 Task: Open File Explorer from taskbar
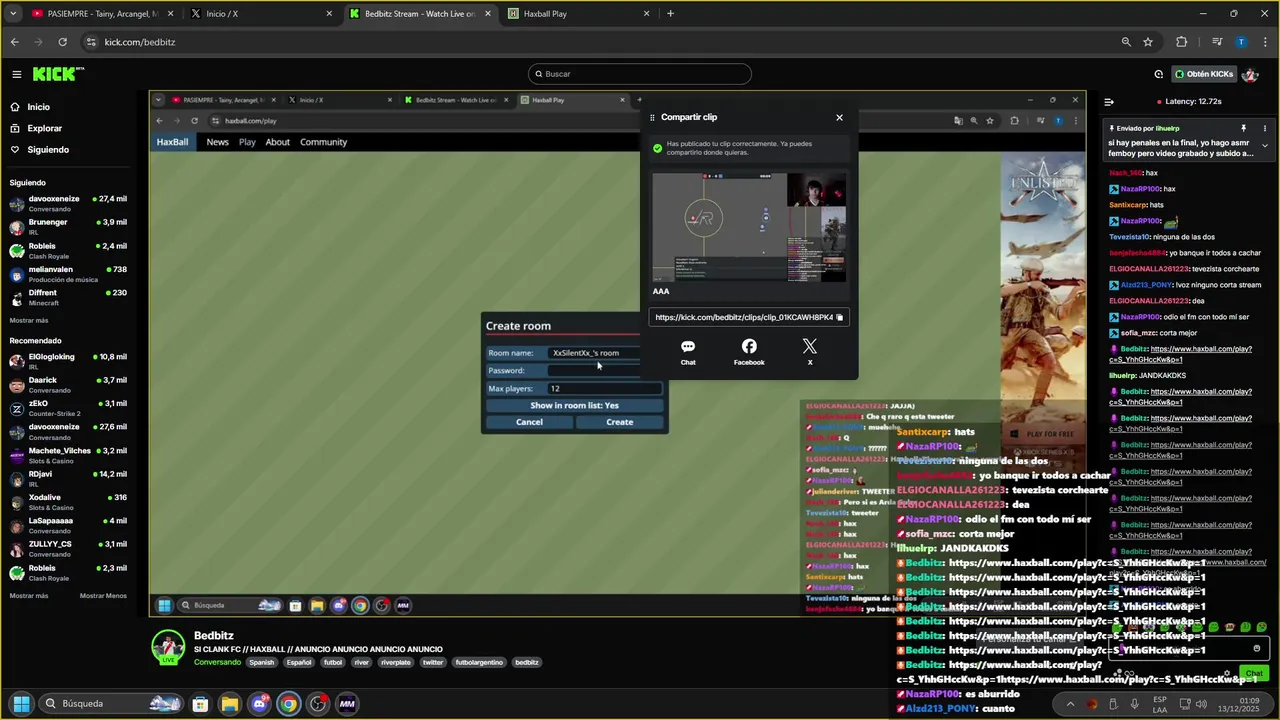[x=229, y=704]
